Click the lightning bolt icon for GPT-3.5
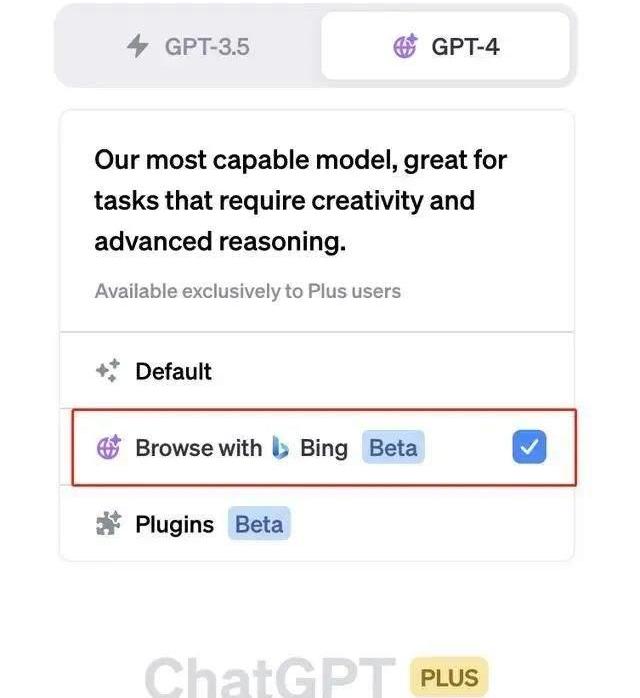This screenshot has width=640, height=698. 138,46
